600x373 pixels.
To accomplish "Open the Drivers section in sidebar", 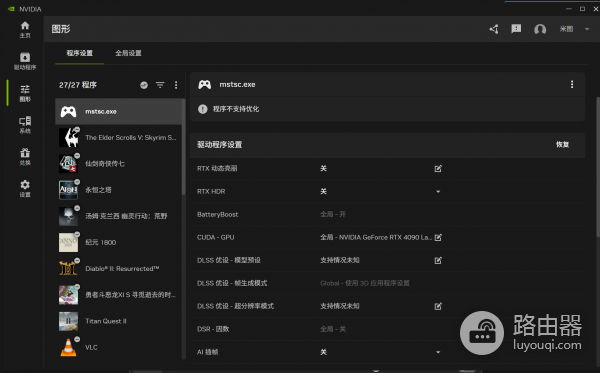I will [25, 61].
